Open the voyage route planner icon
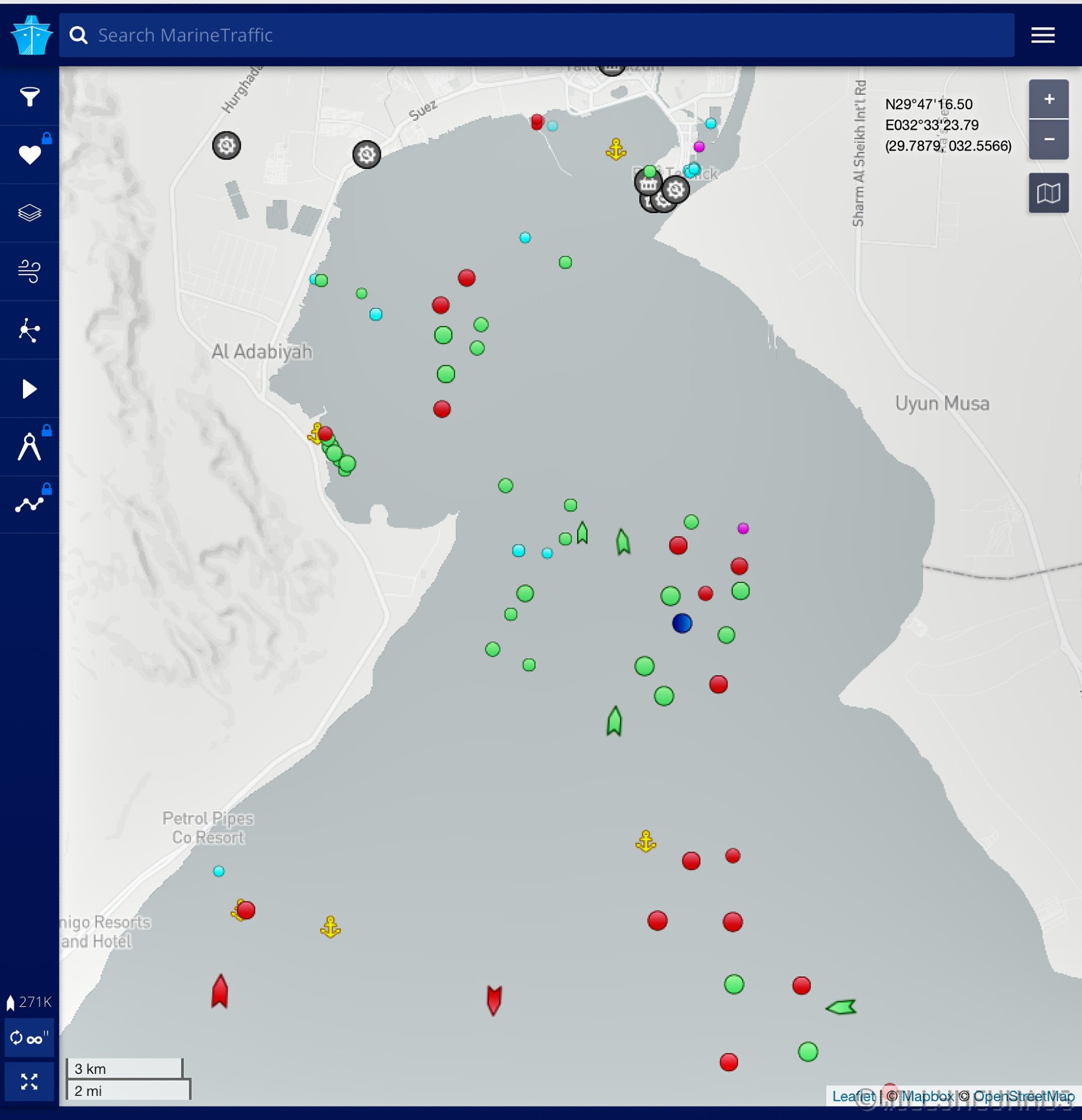Image resolution: width=1082 pixels, height=1120 pixels. [29, 505]
